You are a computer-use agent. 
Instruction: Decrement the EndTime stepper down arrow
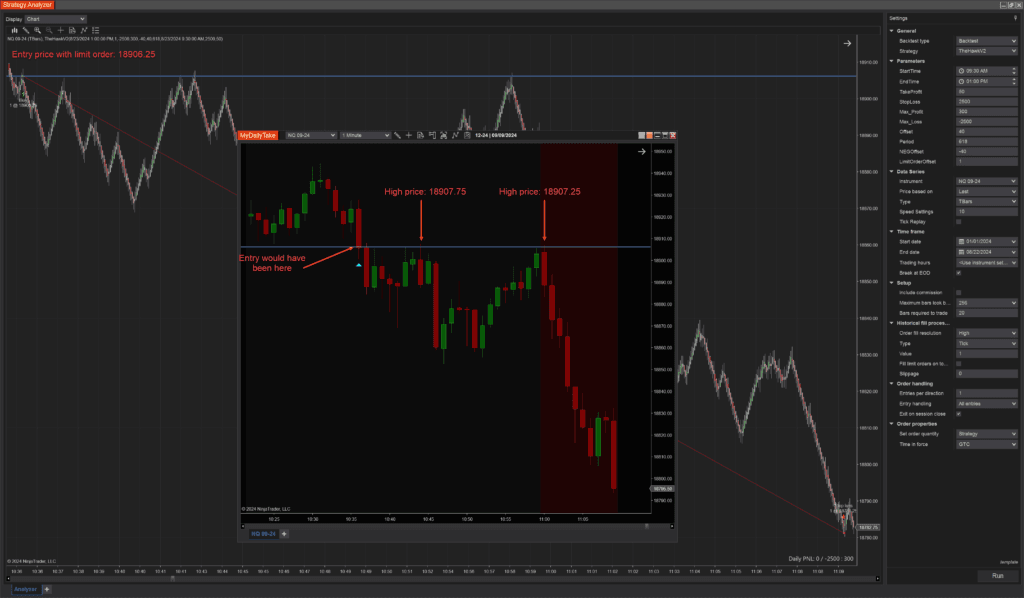pos(1014,84)
